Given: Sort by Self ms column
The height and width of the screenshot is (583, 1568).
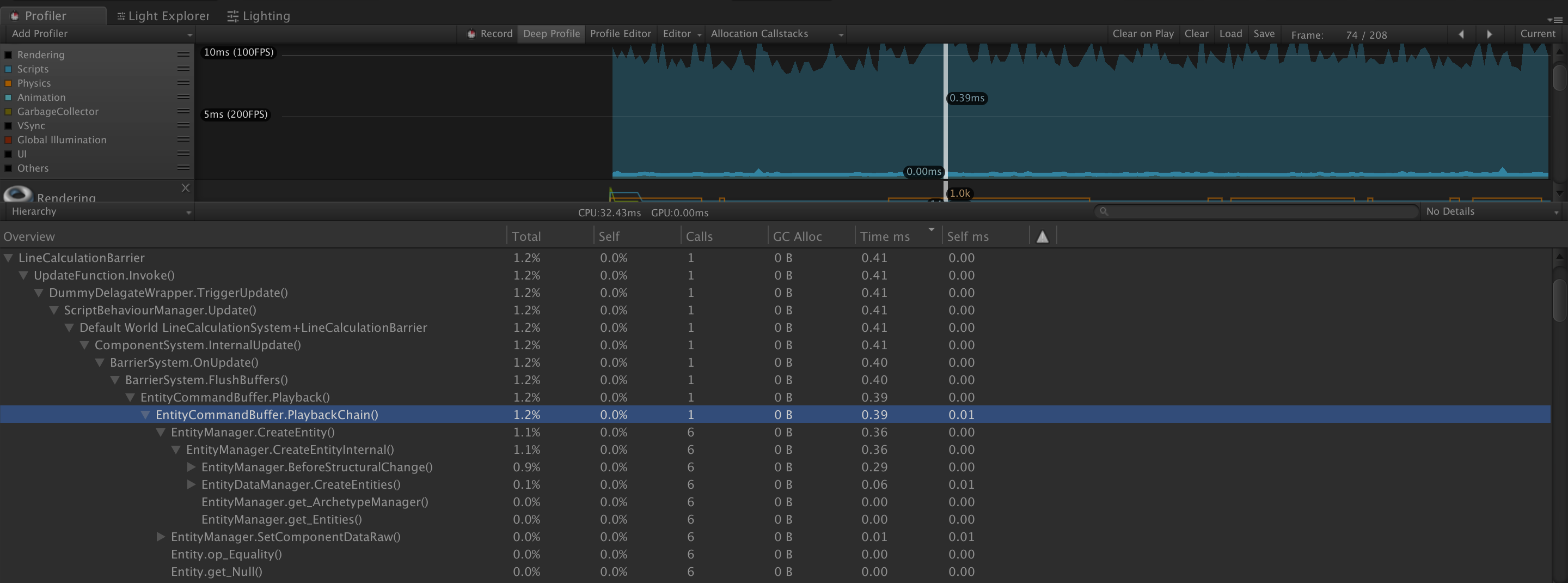Looking at the screenshot, I should (985, 236).
